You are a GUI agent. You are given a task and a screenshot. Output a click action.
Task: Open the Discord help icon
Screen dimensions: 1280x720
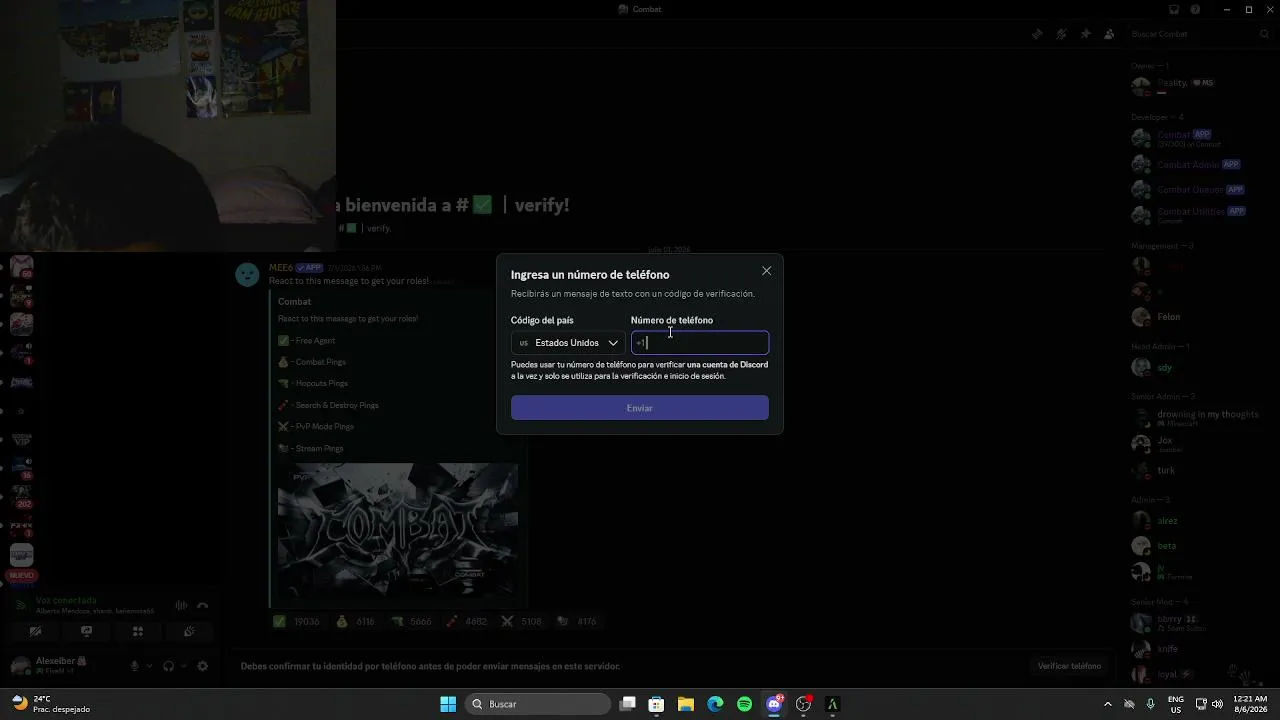pos(1196,10)
